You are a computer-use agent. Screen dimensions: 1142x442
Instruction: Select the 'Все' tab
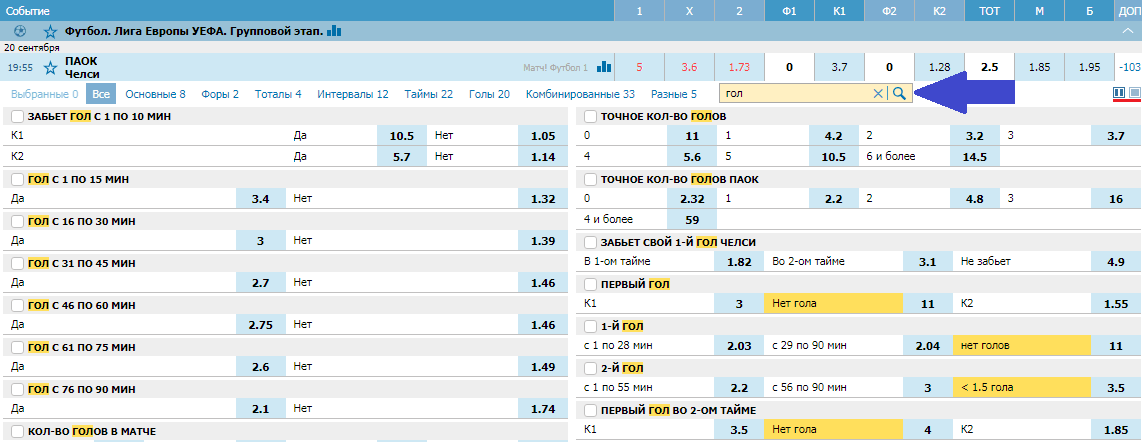[101, 94]
